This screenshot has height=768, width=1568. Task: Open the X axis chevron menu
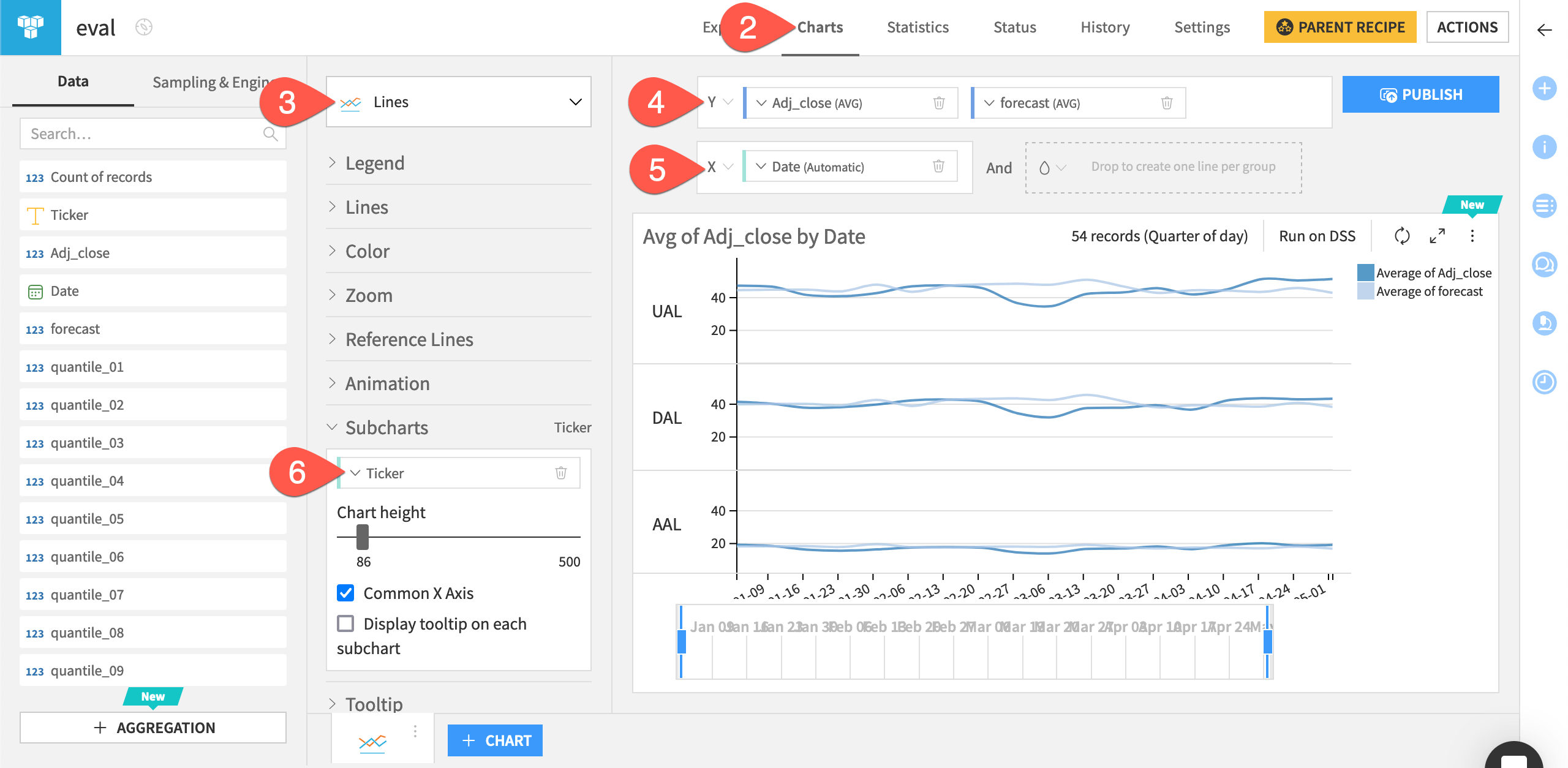pos(728,167)
